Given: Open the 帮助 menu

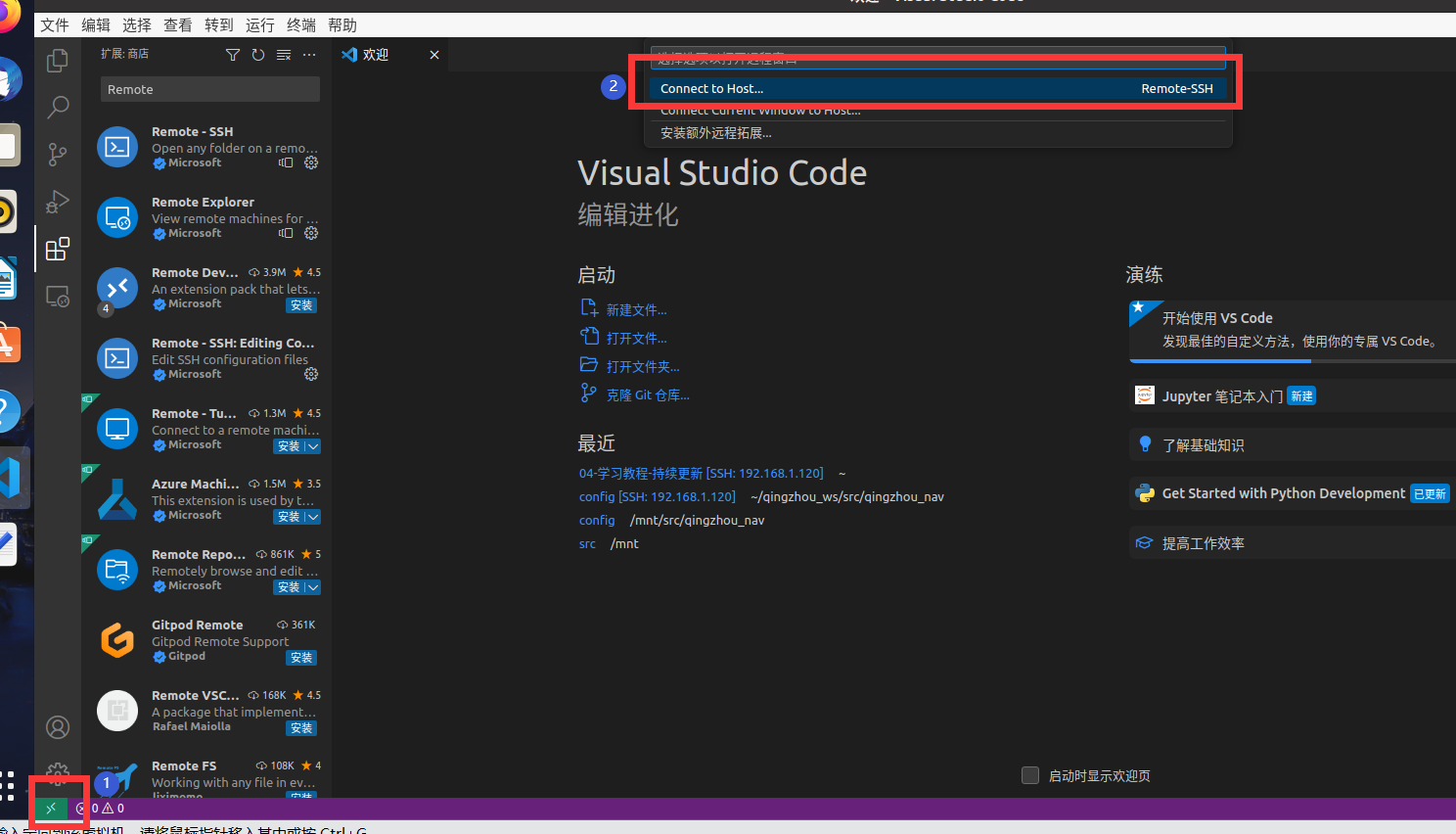Looking at the screenshot, I should (342, 25).
